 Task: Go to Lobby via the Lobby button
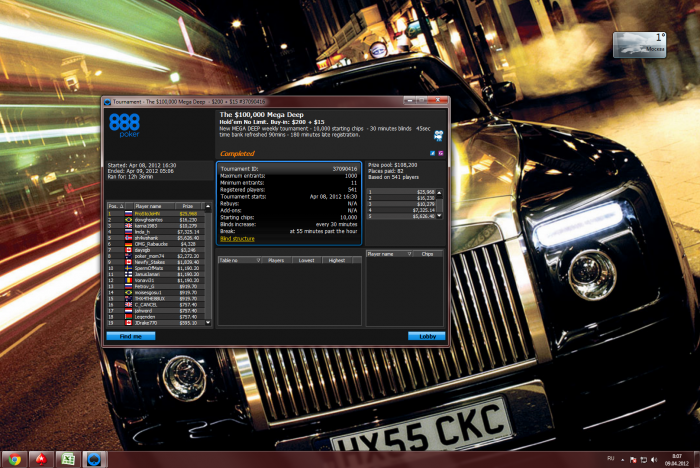[x=426, y=336]
